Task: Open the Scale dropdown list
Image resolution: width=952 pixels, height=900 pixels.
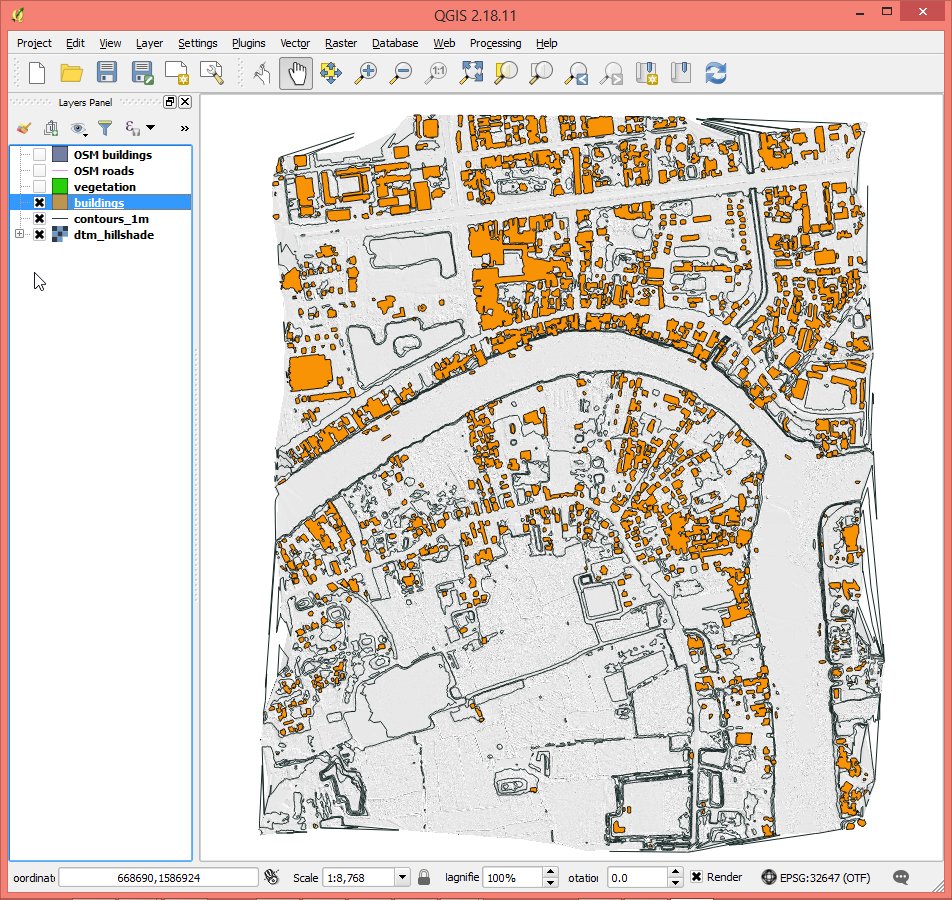Action: [x=402, y=877]
